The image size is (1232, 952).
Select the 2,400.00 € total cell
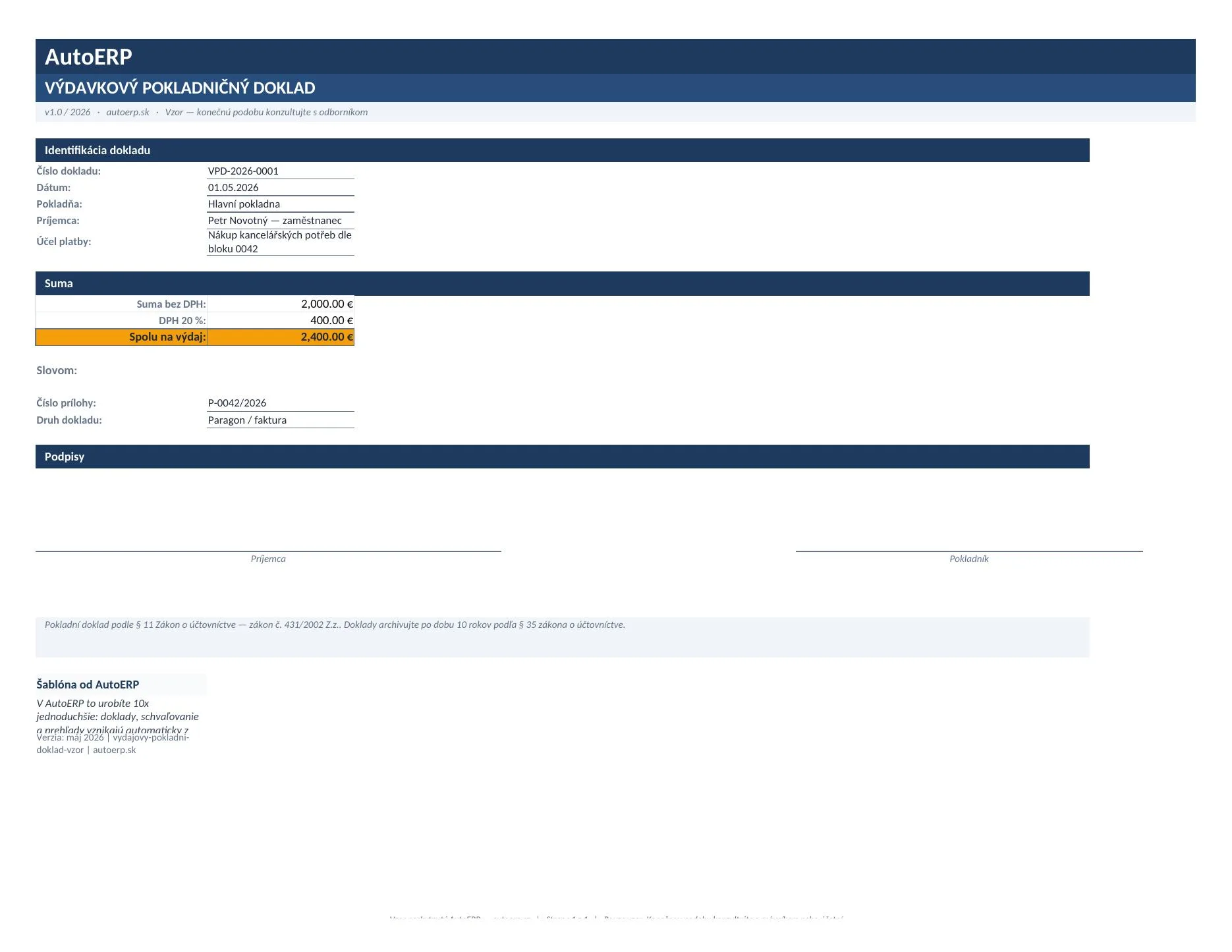[280, 337]
